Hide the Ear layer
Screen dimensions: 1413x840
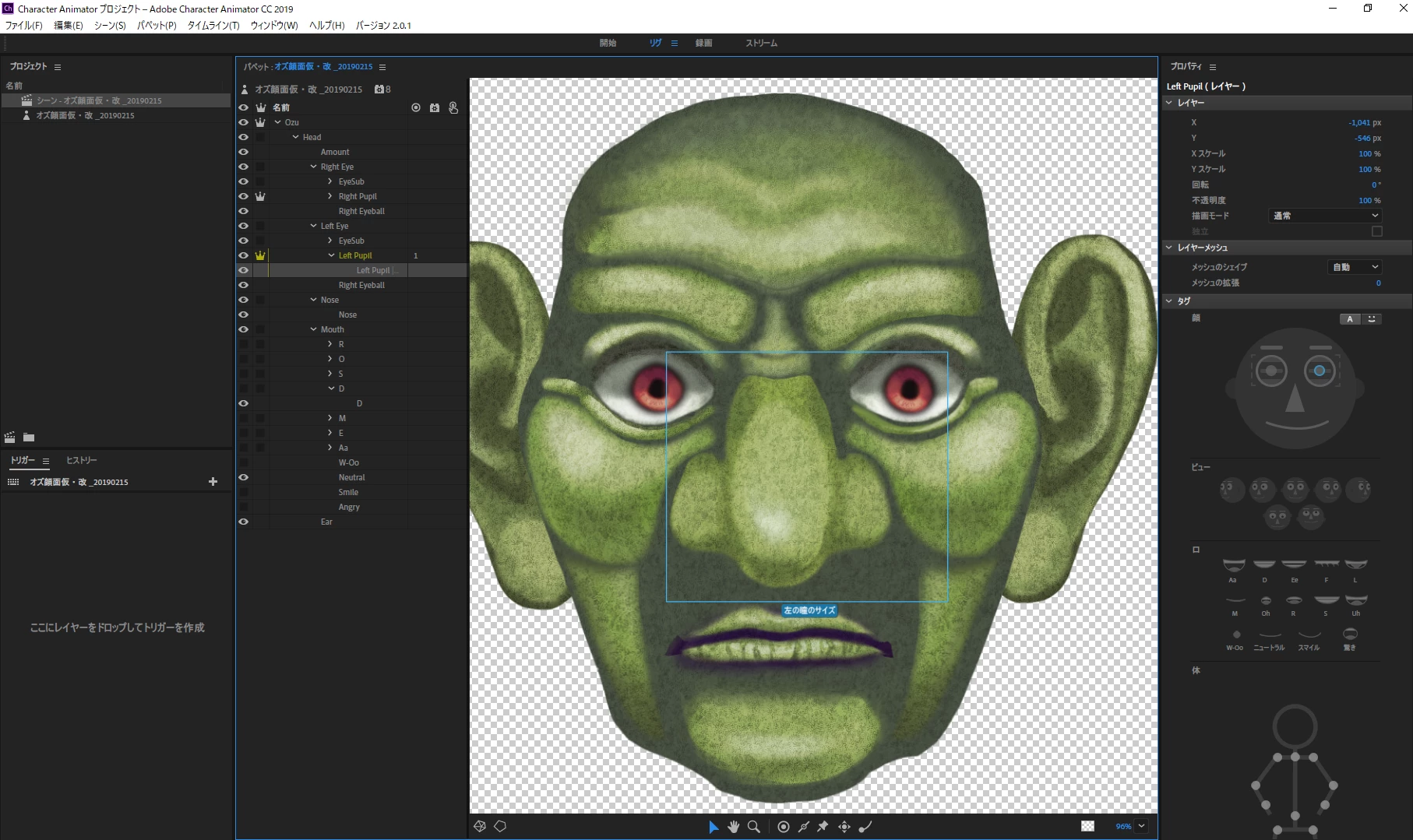(x=244, y=522)
